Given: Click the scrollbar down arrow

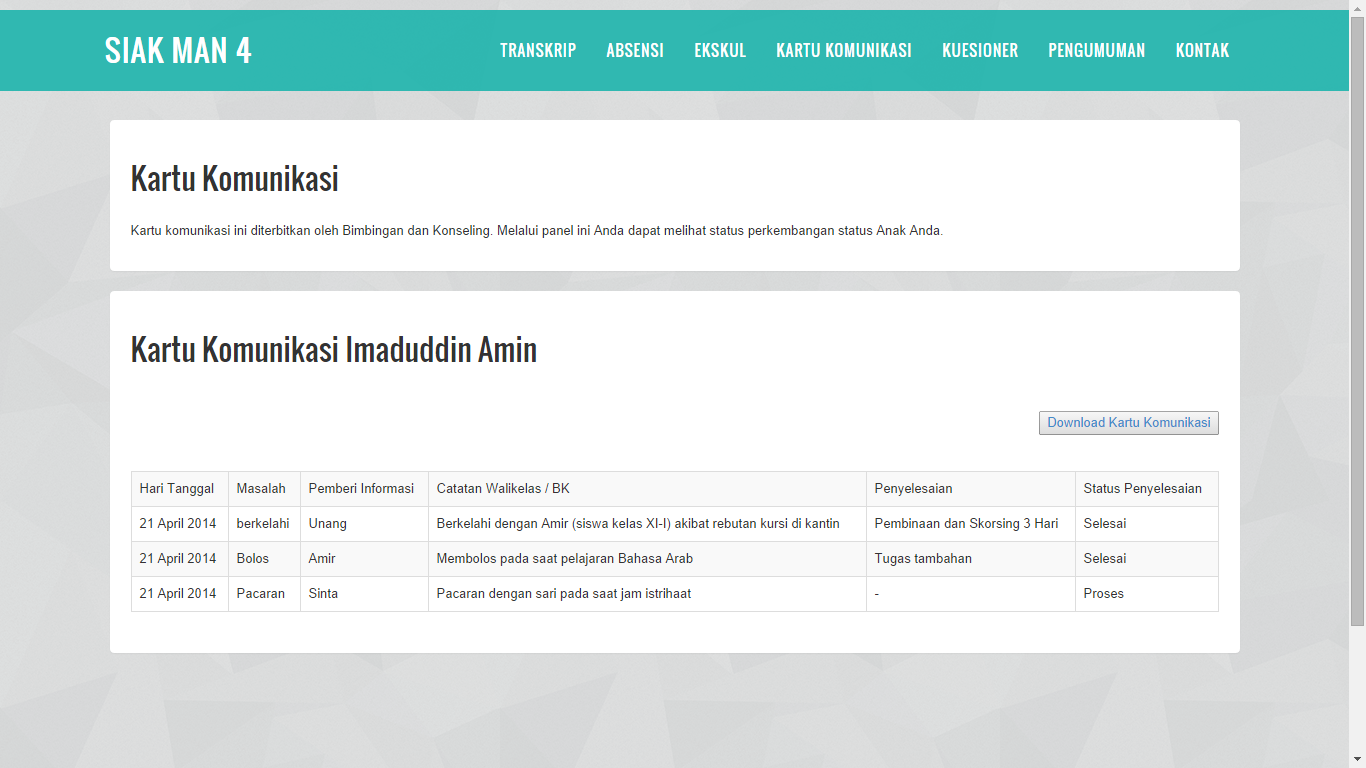Looking at the screenshot, I should 1357,760.
